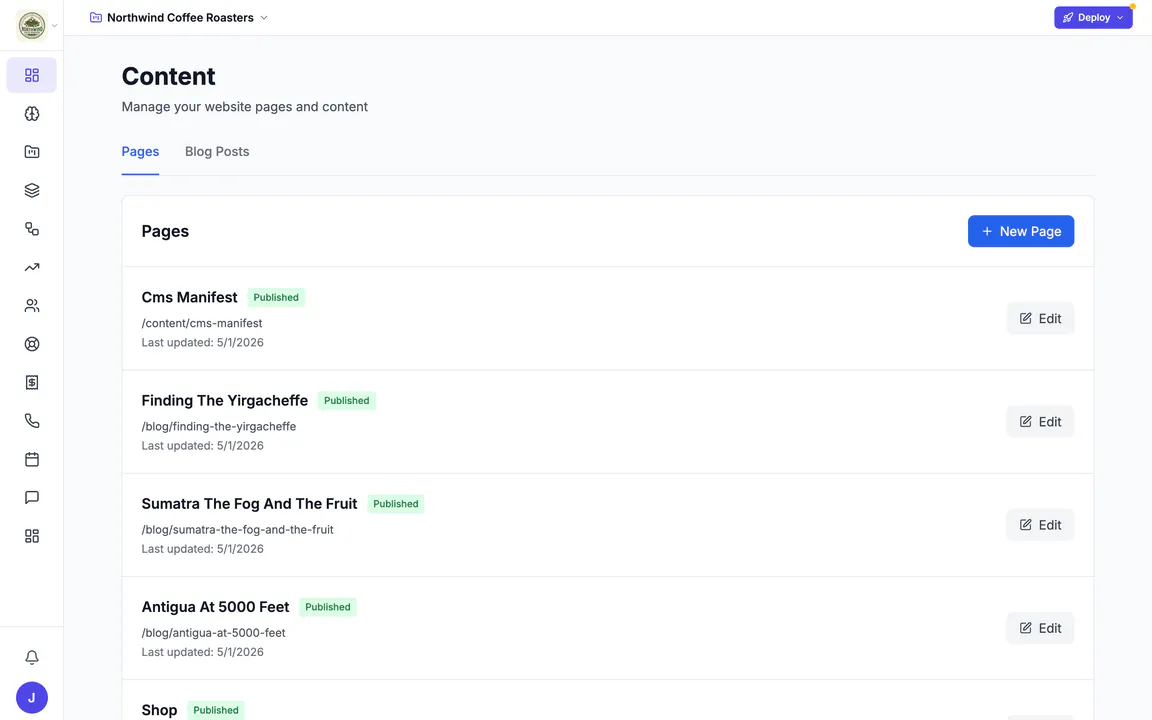
Task: Open the calendar icon in sidebar
Action: coord(32,459)
